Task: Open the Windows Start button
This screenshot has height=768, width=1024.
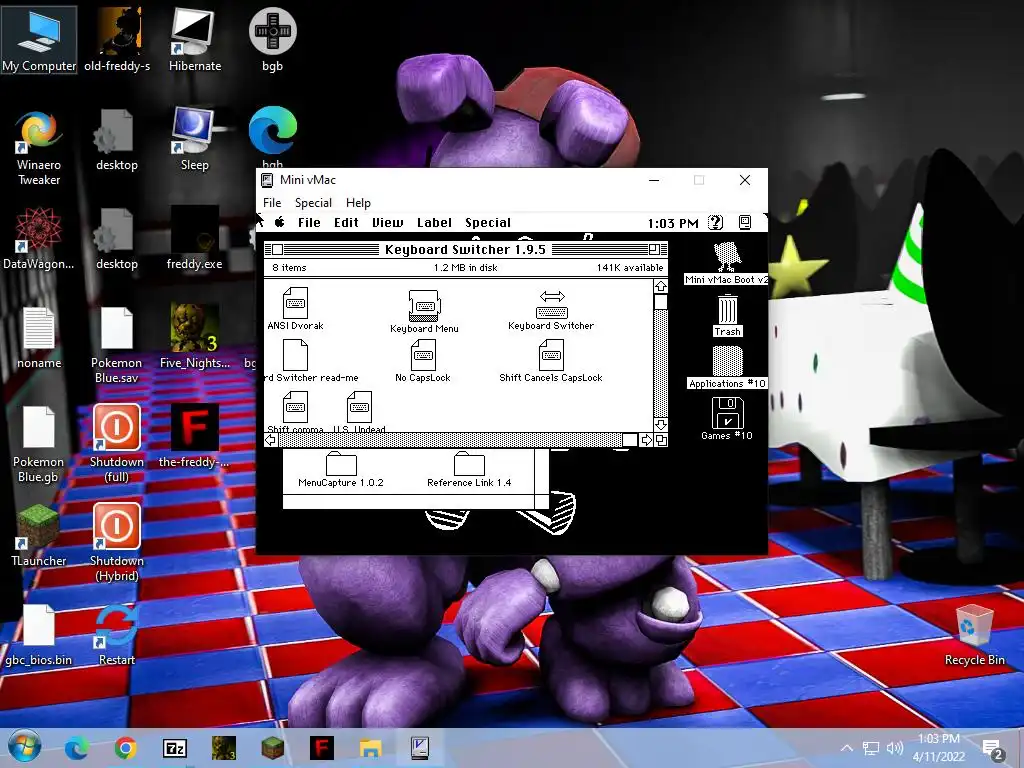Action: point(25,747)
